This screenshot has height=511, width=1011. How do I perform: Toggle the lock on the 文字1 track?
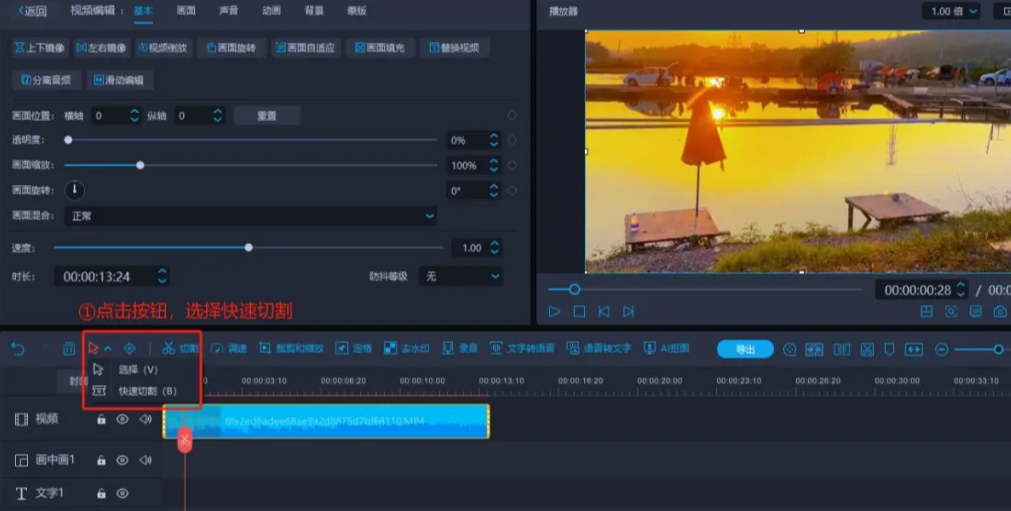(101, 493)
